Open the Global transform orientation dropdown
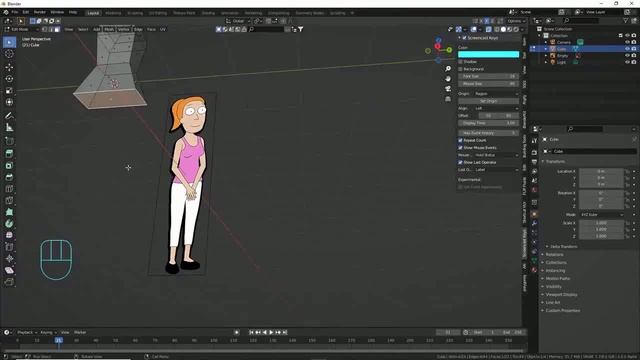This screenshot has height=360, width=640. pos(238,21)
